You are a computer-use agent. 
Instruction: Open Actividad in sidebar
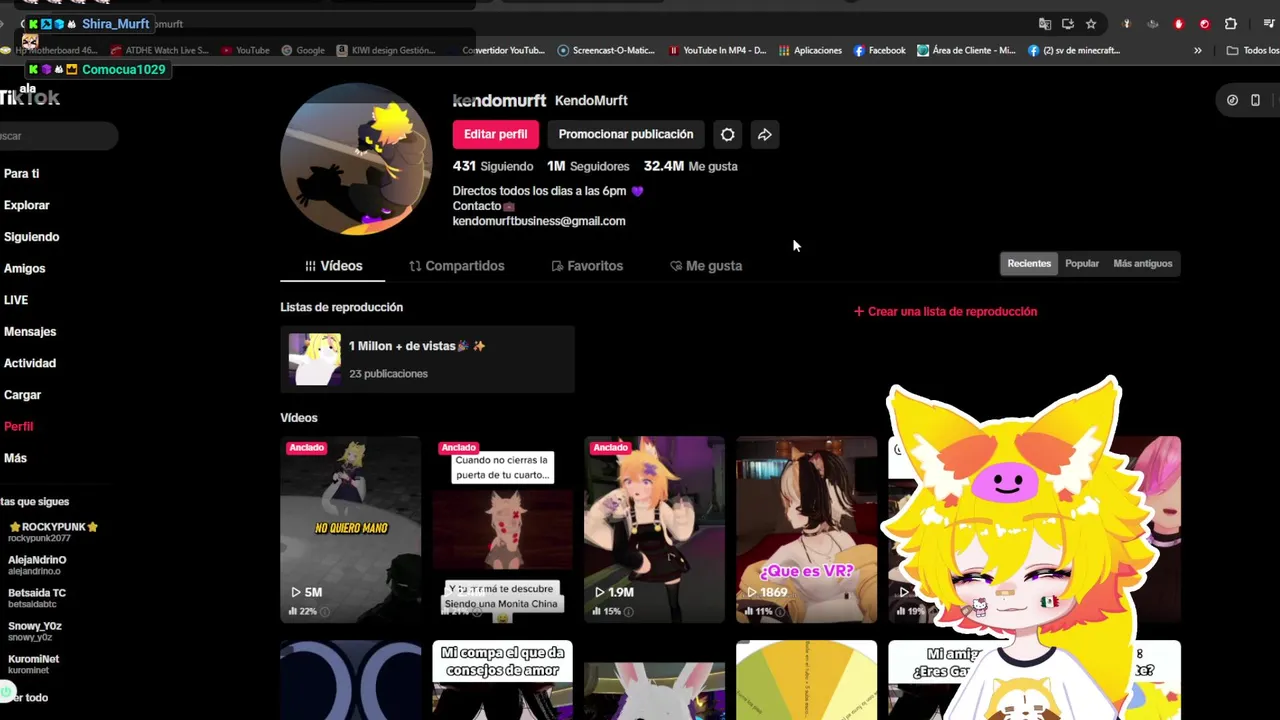point(29,363)
